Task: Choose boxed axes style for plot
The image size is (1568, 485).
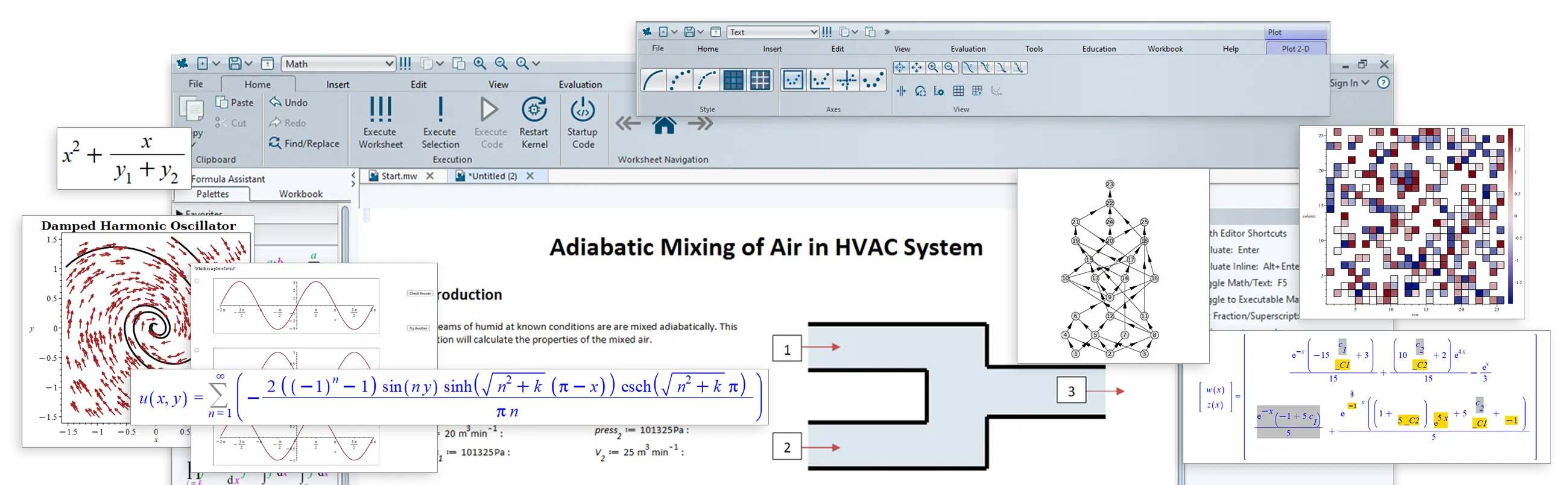Action: click(792, 80)
